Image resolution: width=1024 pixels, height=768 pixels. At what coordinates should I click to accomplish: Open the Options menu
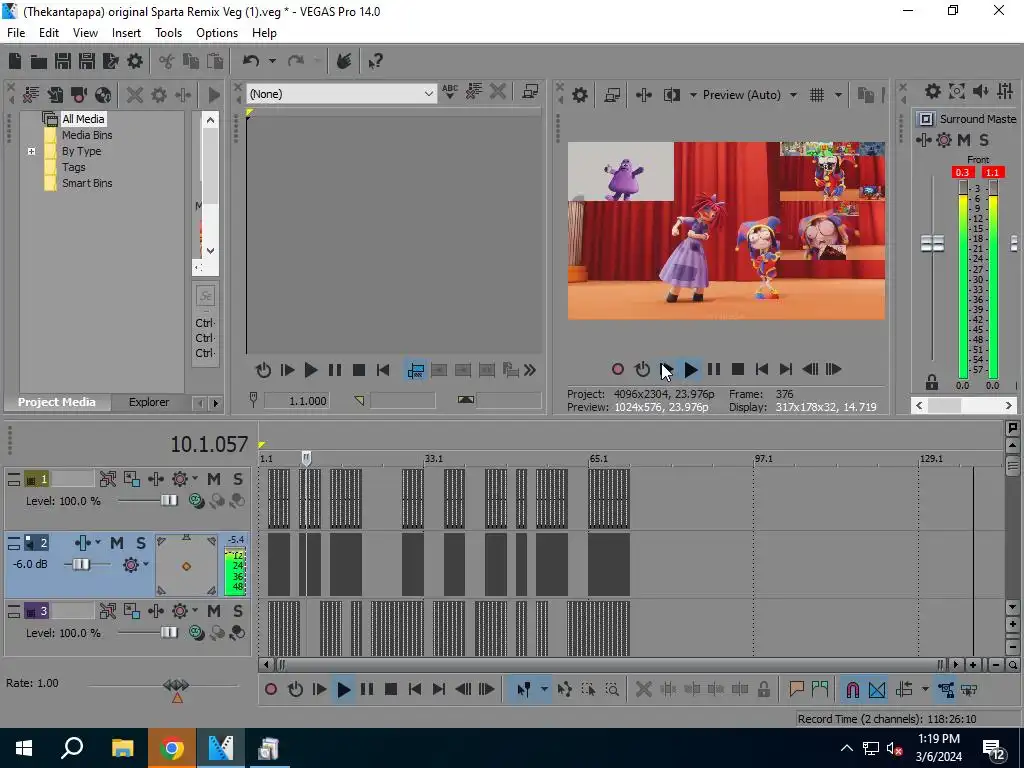(x=217, y=33)
